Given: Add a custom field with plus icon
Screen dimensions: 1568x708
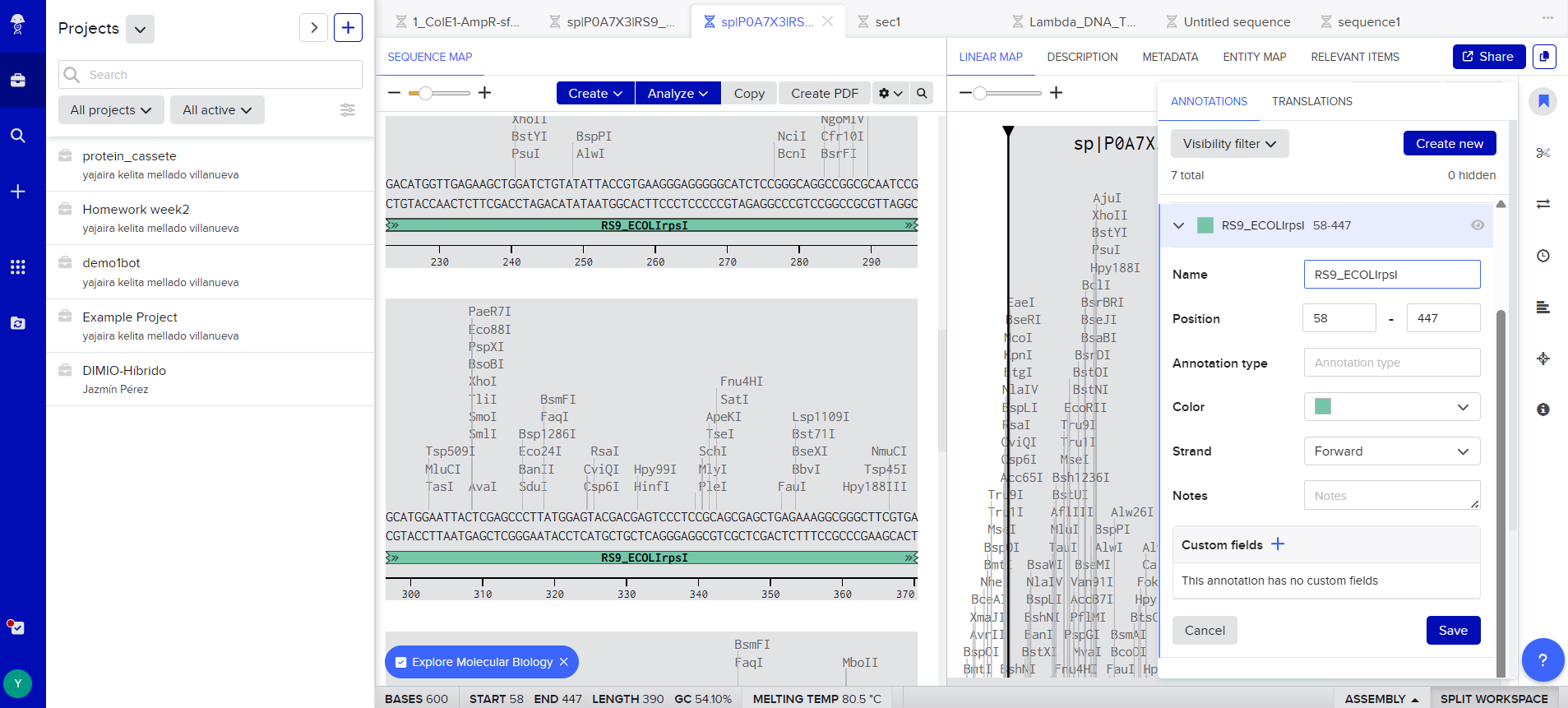Looking at the screenshot, I should (1277, 544).
